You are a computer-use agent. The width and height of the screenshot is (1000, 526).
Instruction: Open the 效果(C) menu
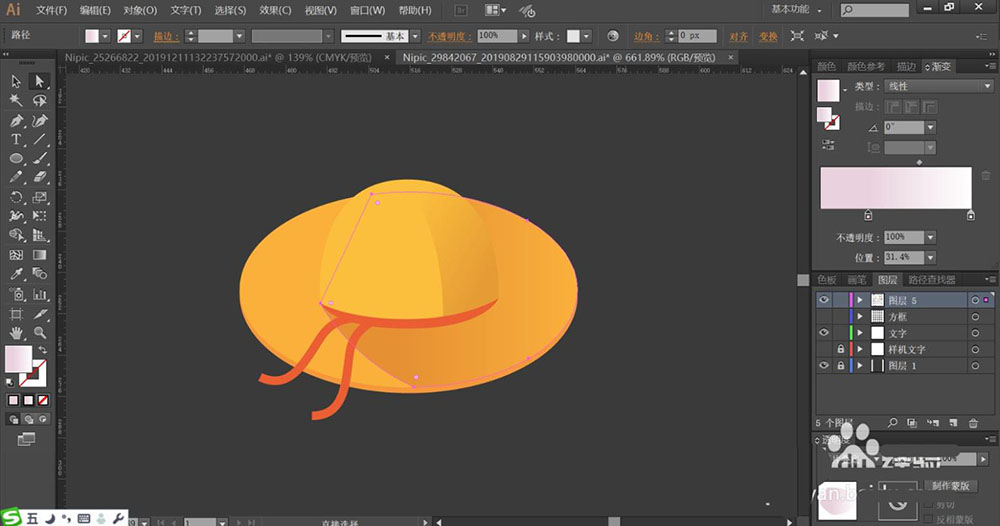(x=275, y=10)
